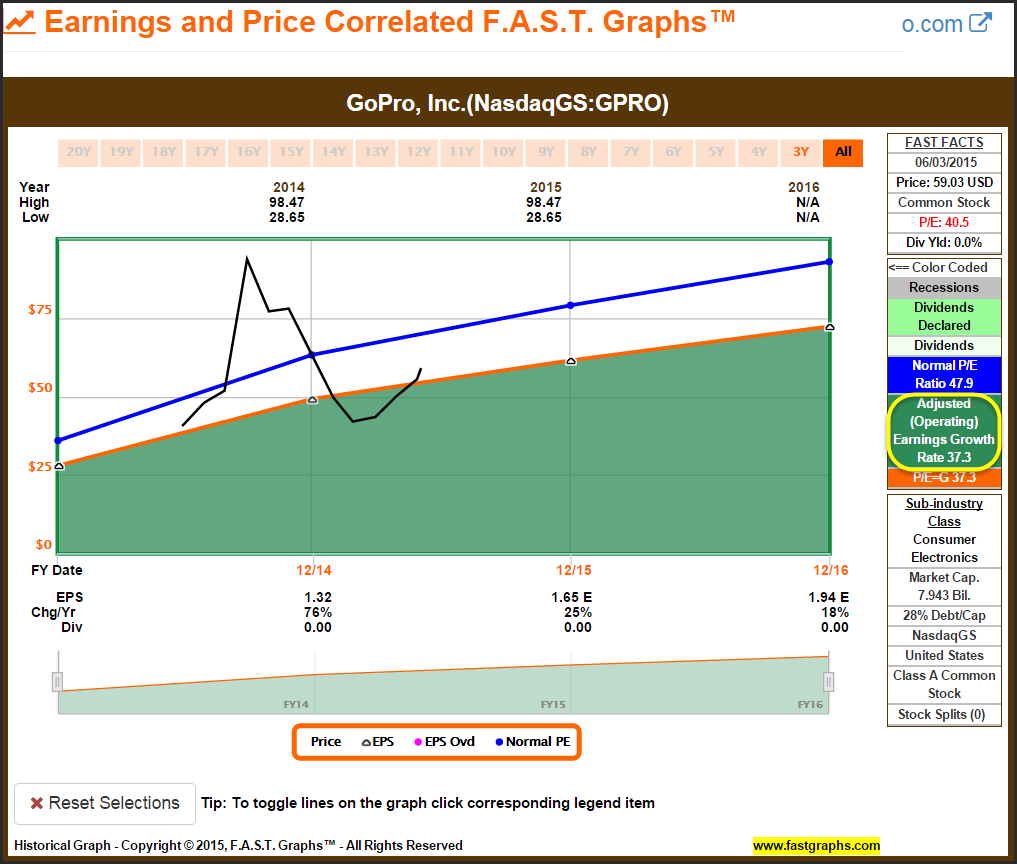Toggle EPS Ovd legend item
The height and width of the screenshot is (864, 1017).
pyautogui.click(x=445, y=742)
